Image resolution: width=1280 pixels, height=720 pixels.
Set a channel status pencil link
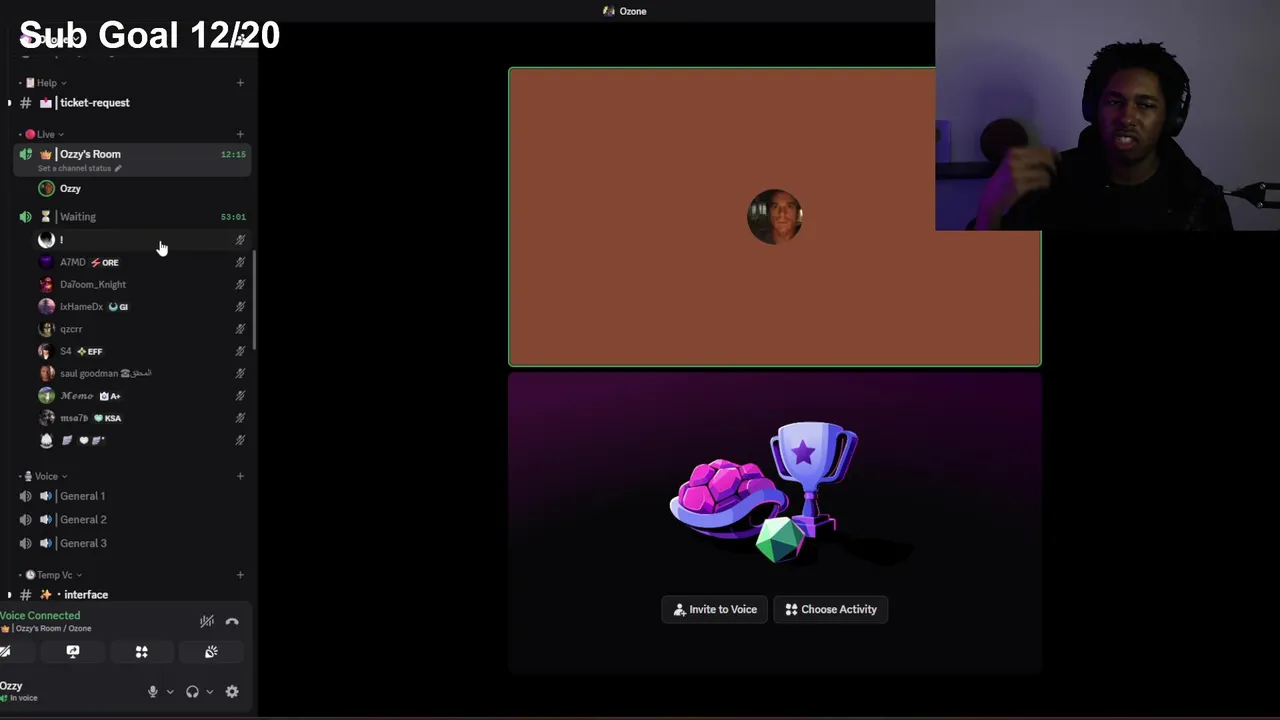(80, 168)
